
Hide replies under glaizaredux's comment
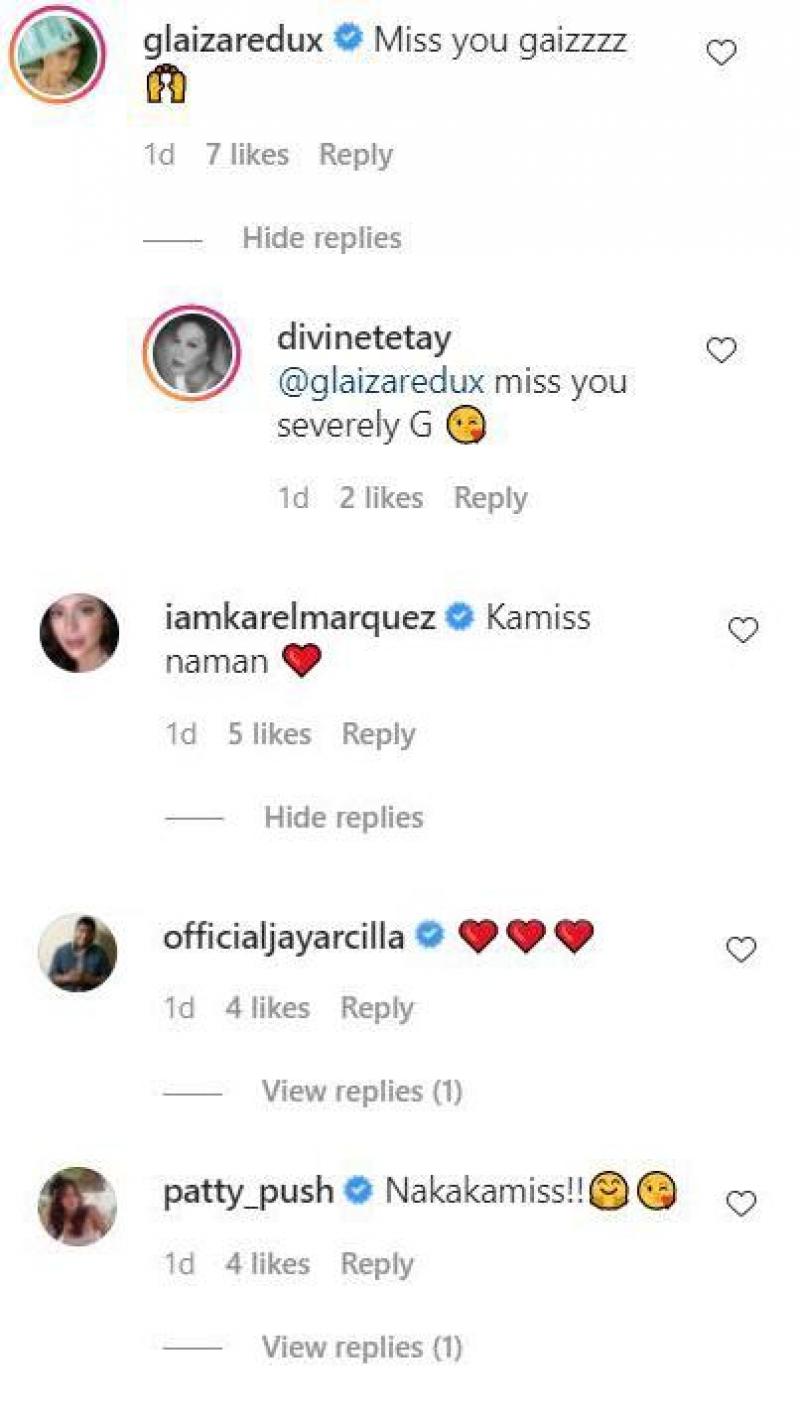(x=322, y=238)
